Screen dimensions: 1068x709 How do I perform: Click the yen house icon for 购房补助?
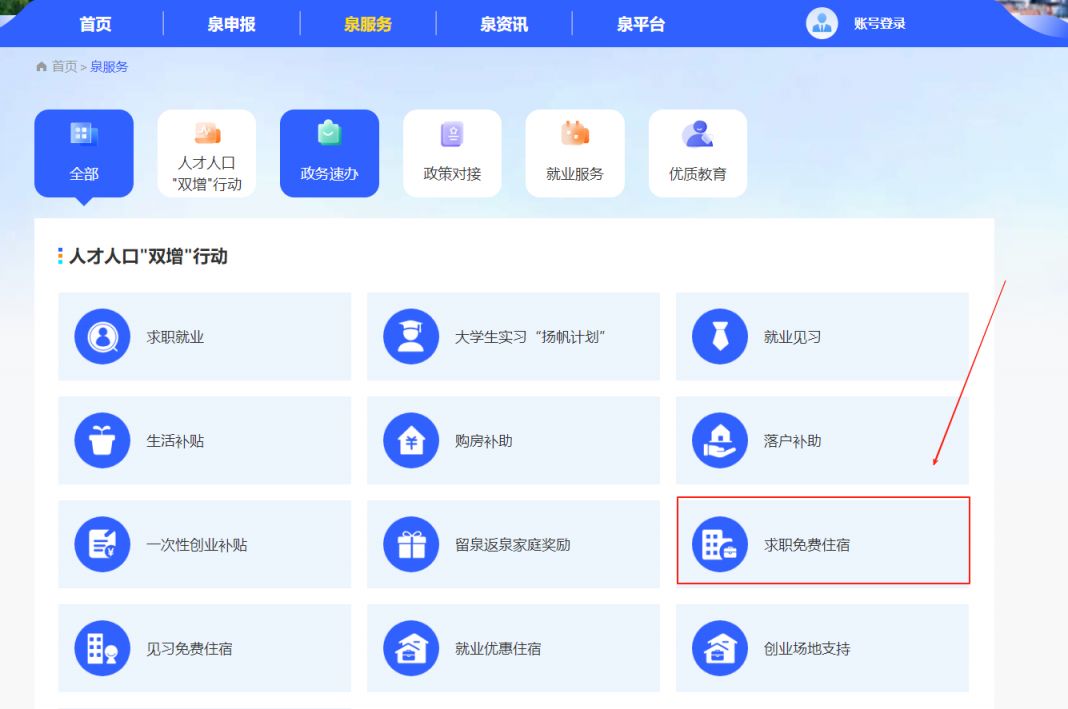tap(411, 441)
